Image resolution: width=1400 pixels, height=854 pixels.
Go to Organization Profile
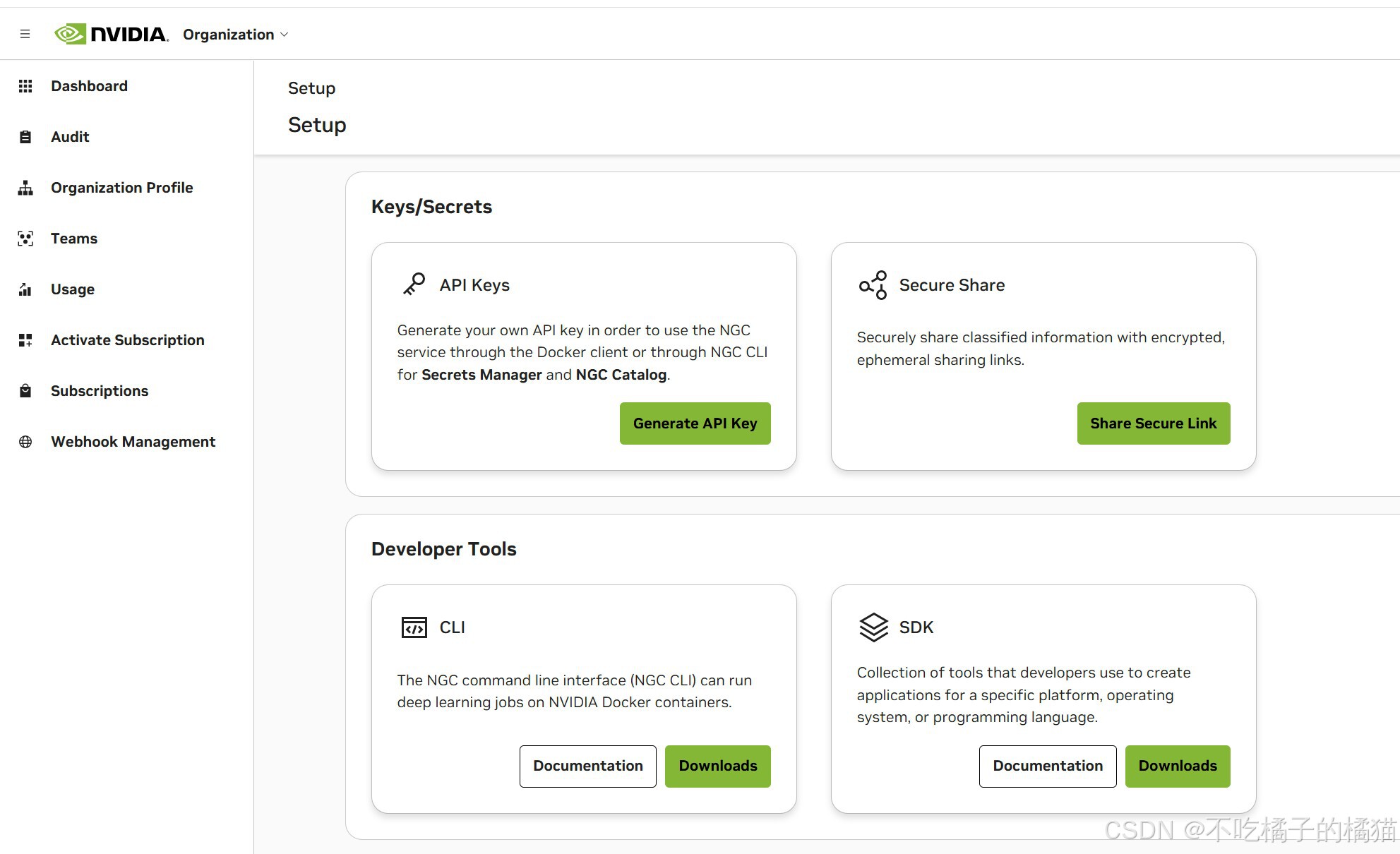121,188
